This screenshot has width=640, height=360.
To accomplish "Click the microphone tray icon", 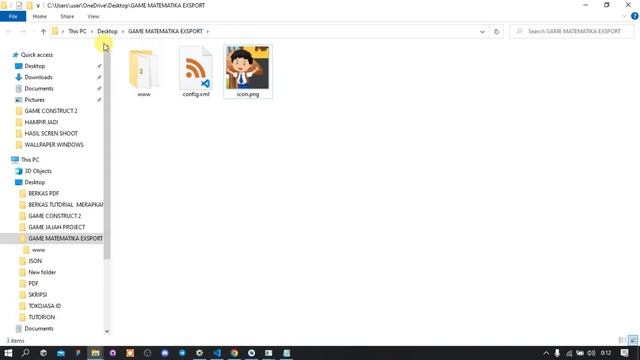I will (557, 353).
